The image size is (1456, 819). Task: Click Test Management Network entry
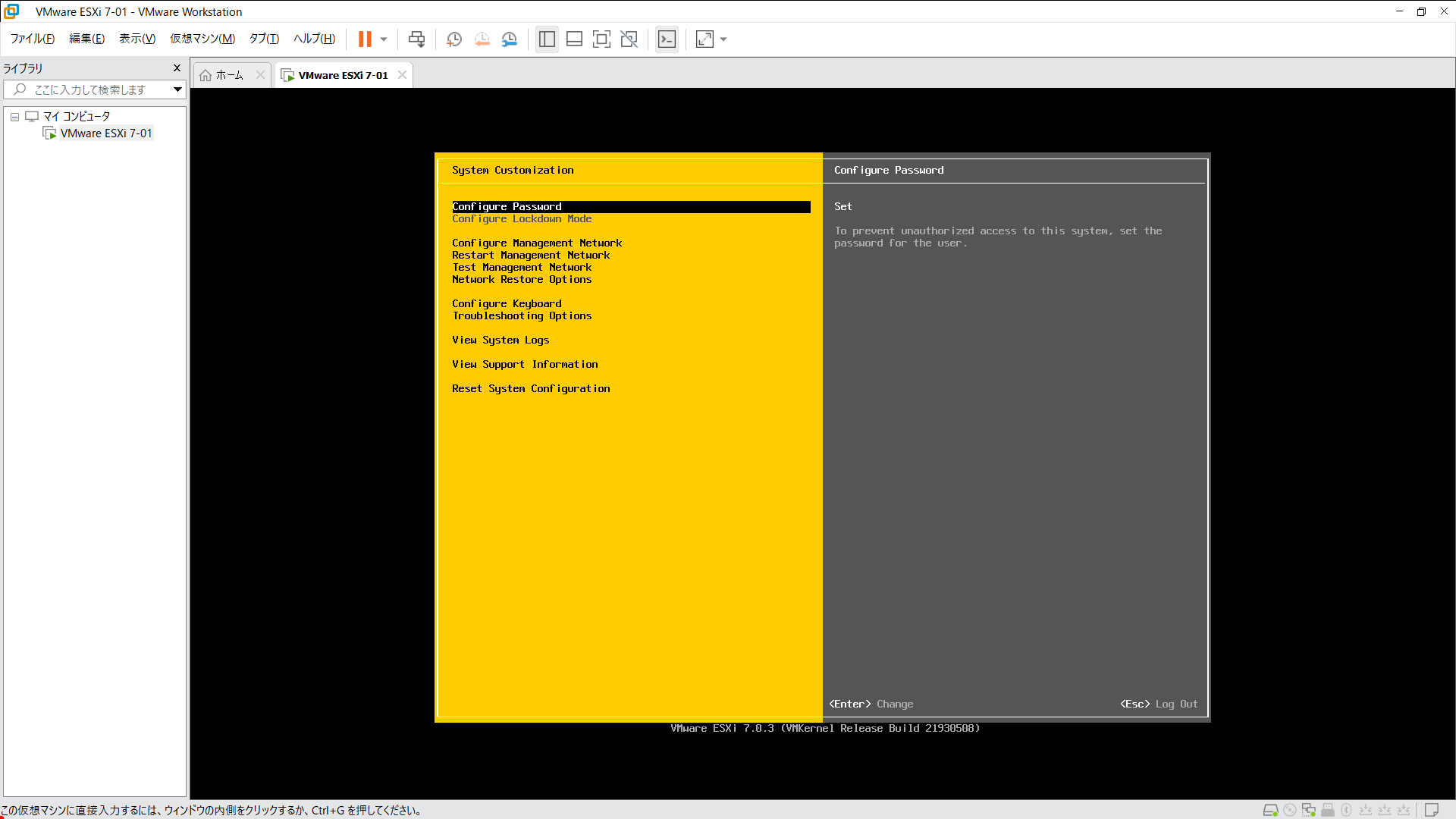[x=522, y=268]
